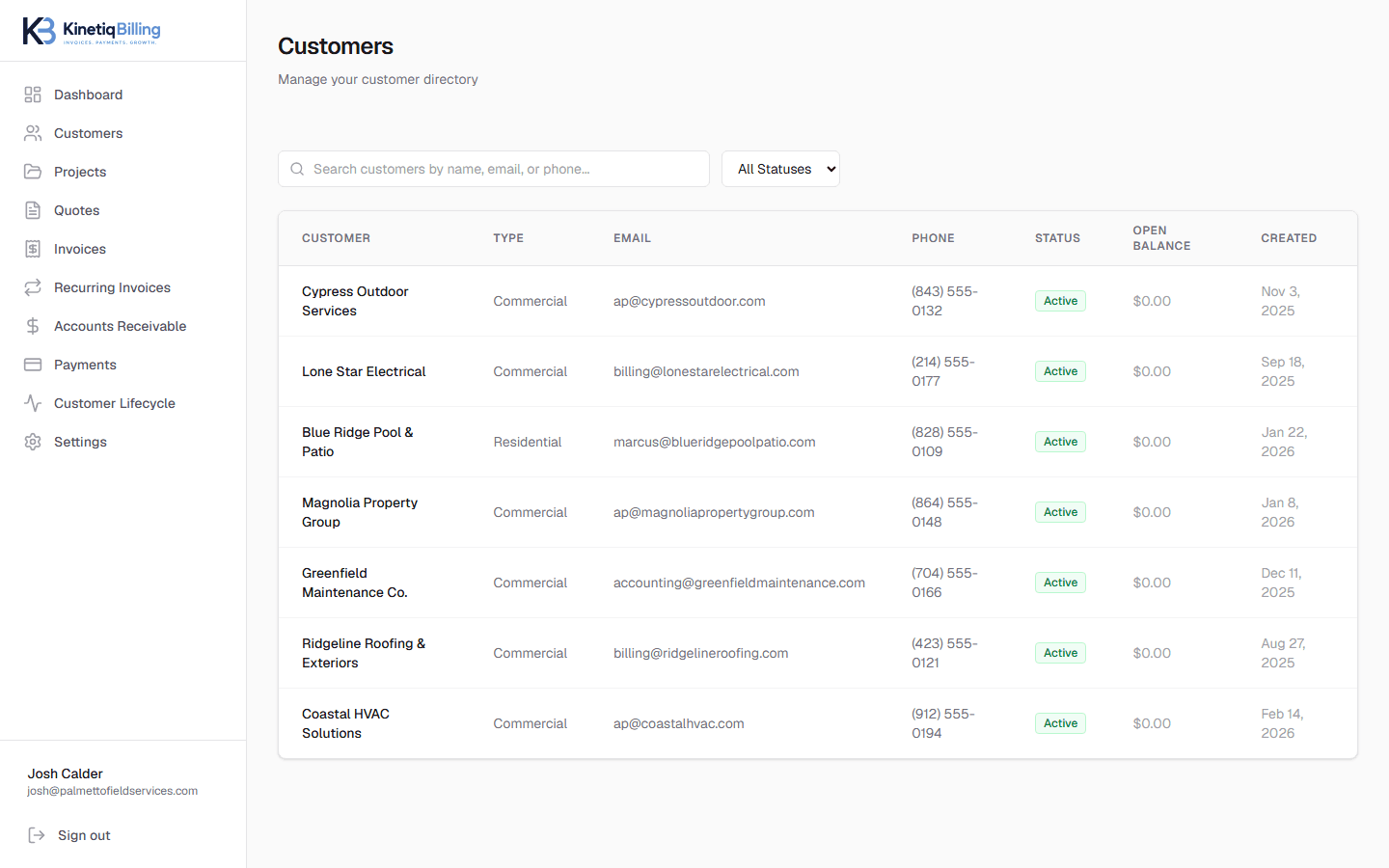Image resolution: width=1389 pixels, height=868 pixels.
Task: Click accounting@greenfieldmaintenance.com email
Action: click(x=739, y=583)
